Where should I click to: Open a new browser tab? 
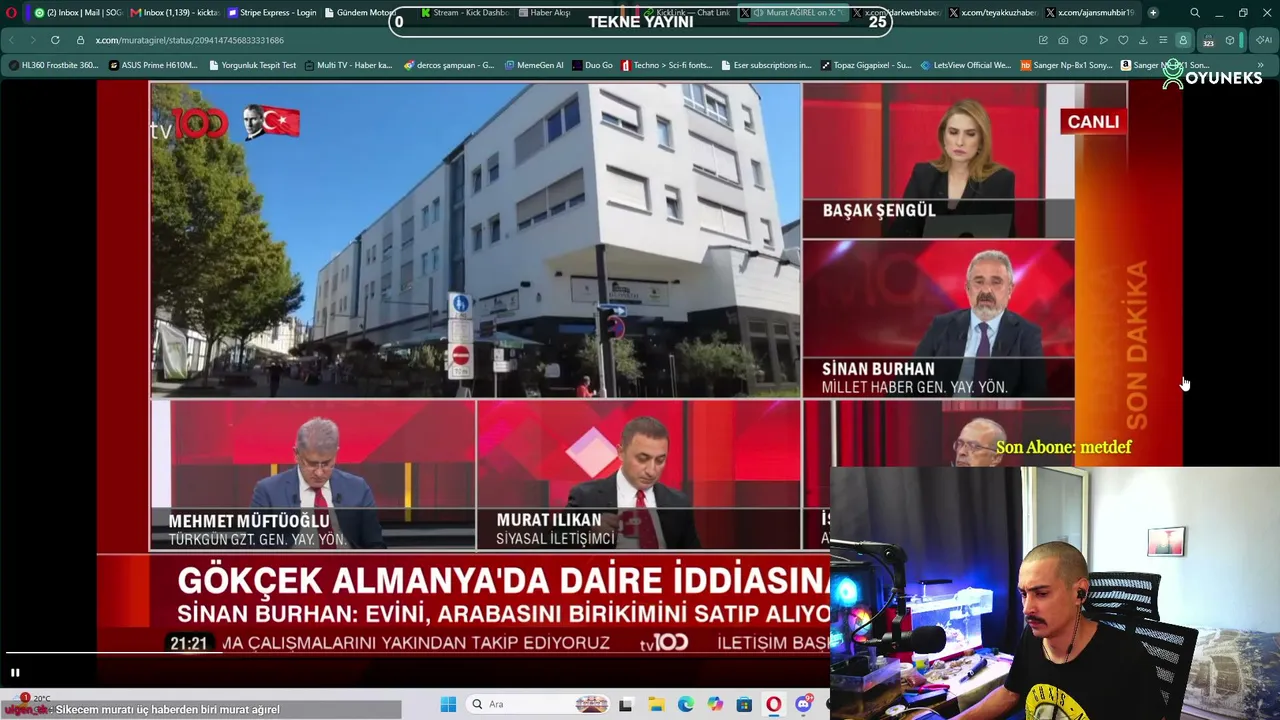click(x=1153, y=13)
